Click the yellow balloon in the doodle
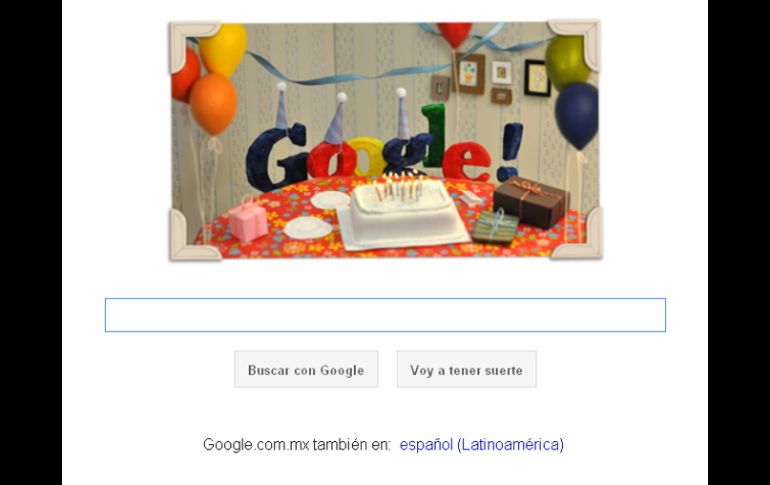This screenshot has height=485, width=770. (223, 49)
